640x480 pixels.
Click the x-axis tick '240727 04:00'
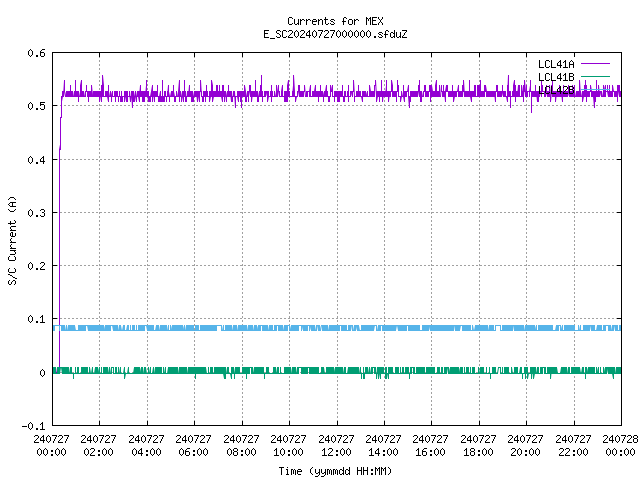(146, 445)
